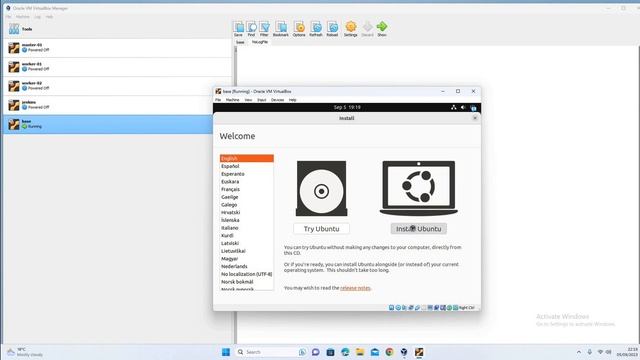Open File Explorer from taskbar
Image resolution: width=640 pixels, height=360 pixels.
click(x=360, y=352)
